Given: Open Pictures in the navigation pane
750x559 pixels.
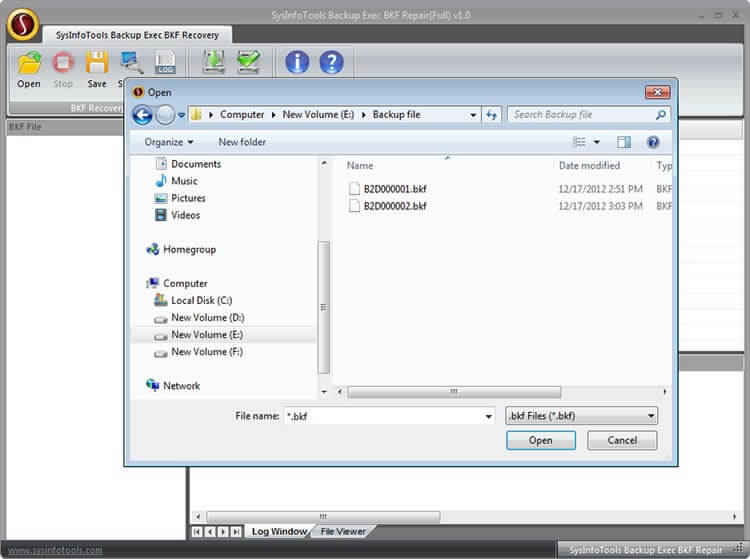Looking at the screenshot, I should point(180,198).
